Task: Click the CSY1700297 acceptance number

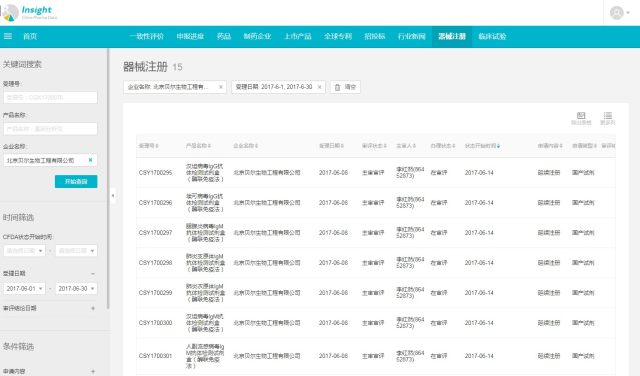Action: coord(156,233)
